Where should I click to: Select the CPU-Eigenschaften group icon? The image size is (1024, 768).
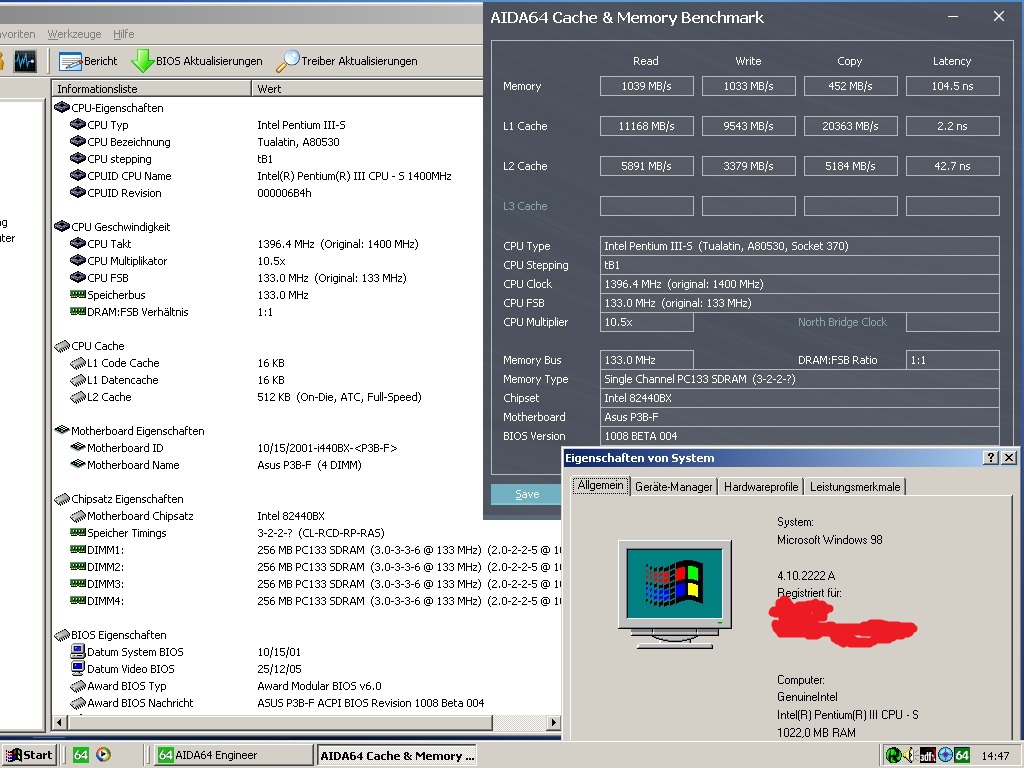[x=62, y=107]
